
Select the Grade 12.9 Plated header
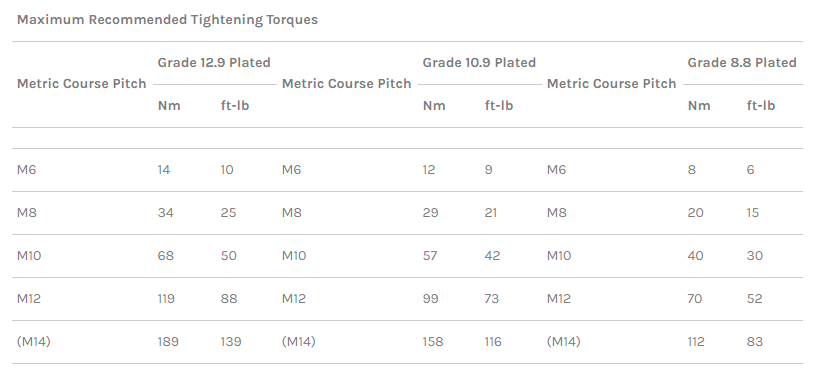click(x=214, y=62)
